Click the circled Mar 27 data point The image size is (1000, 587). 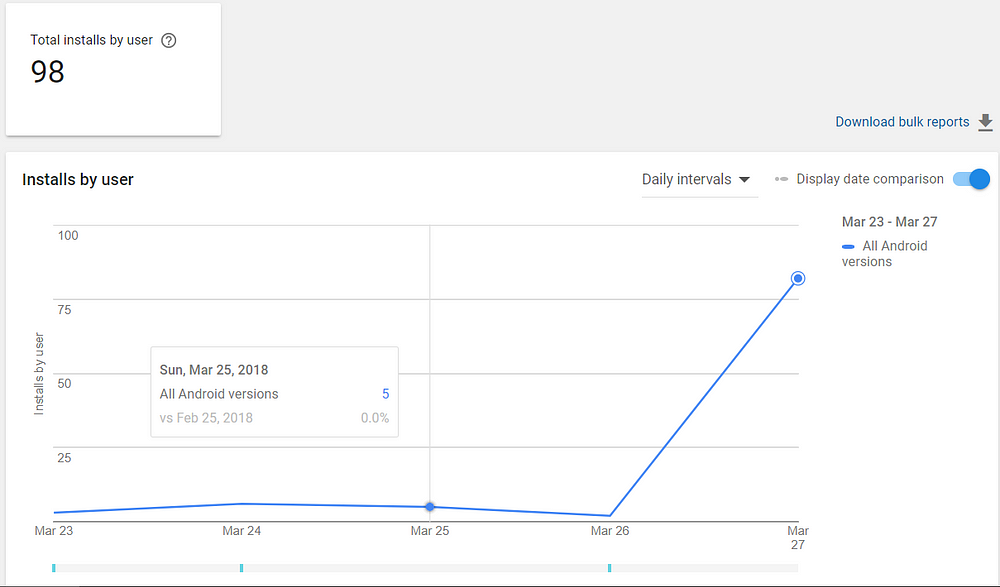point(798,278)
